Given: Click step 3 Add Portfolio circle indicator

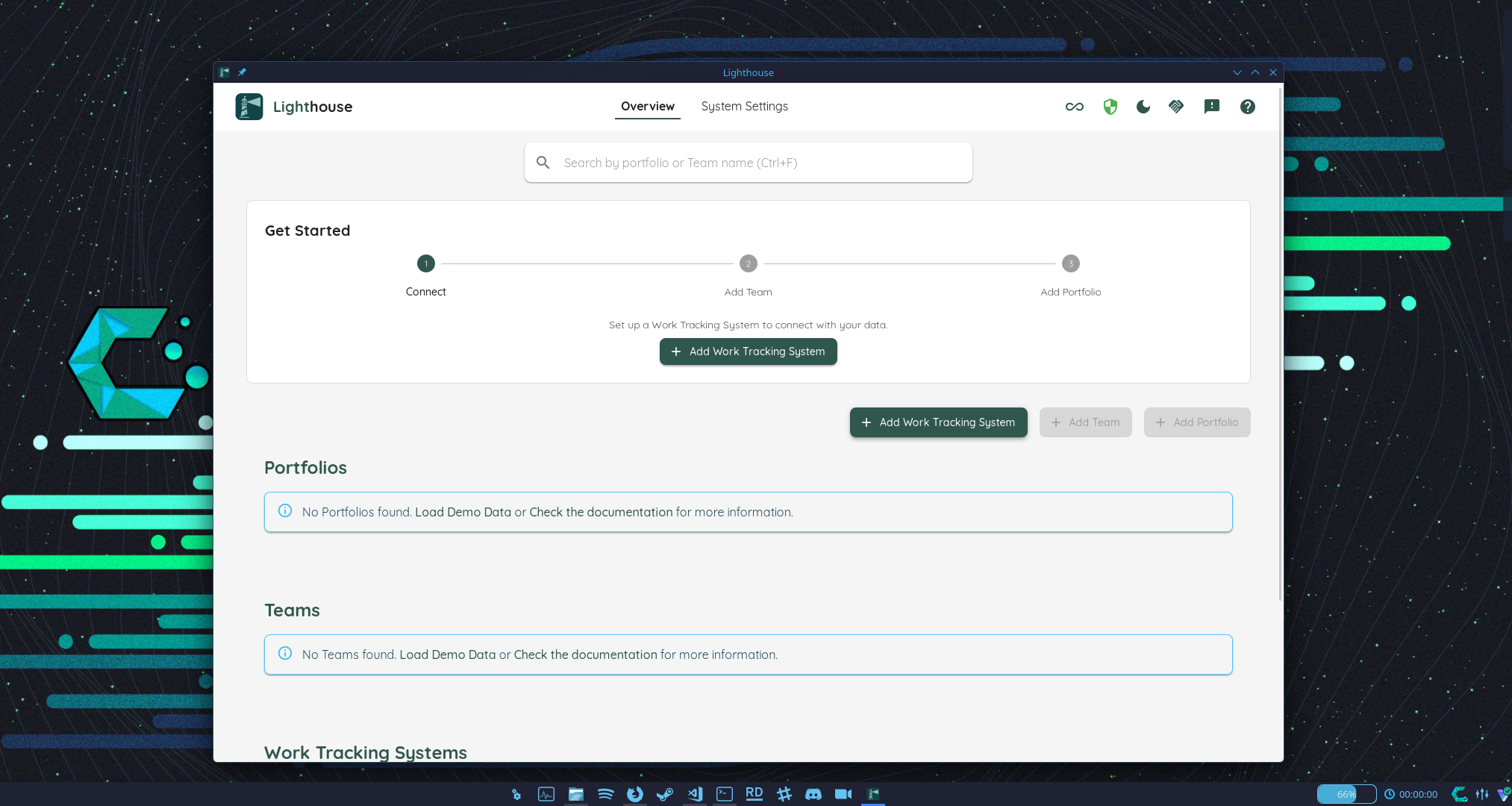Looking at the screenshot, I should pyautogui.click(x=1070, y=263).
